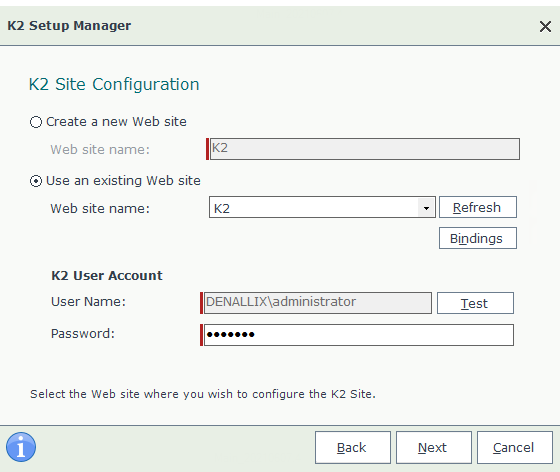Open the Bindings dialog button

tap(478, 238)
